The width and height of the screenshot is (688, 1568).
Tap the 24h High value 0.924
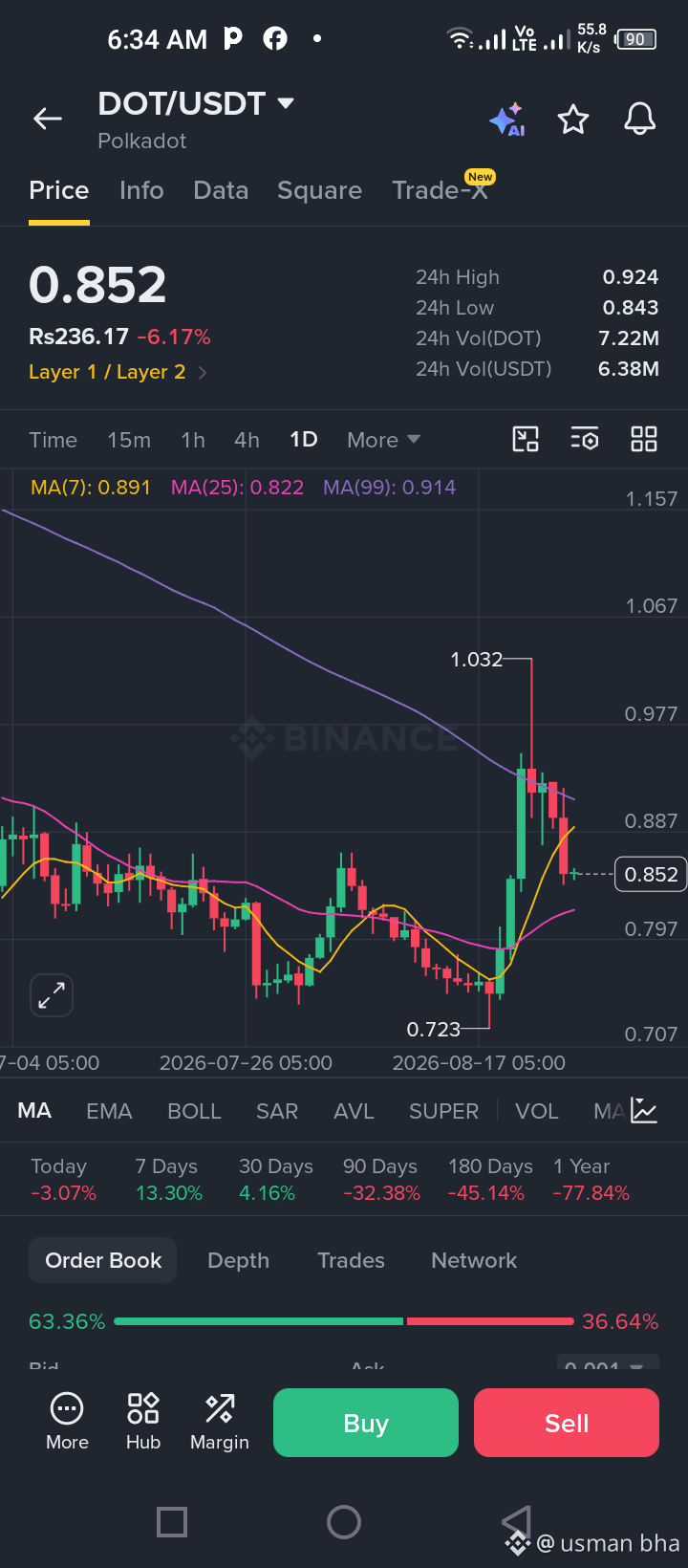pos(631,277)
